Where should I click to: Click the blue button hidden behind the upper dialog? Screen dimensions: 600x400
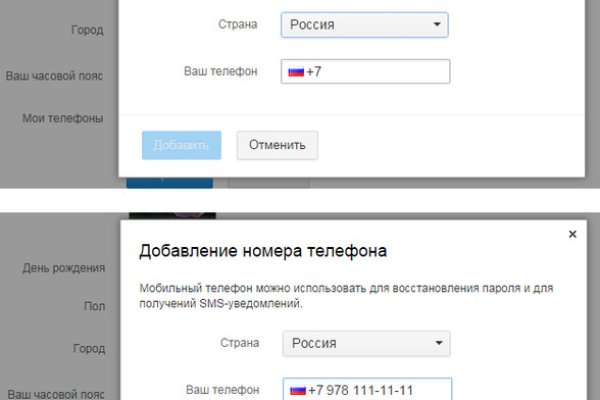[169, 182]
